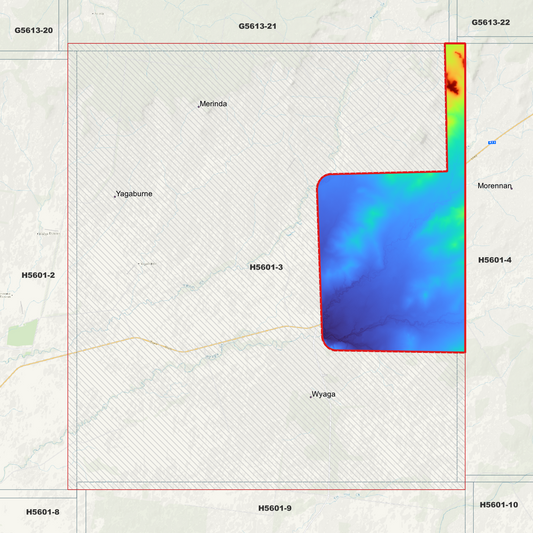Click the G5613-20 map tile label

[34, 31]
